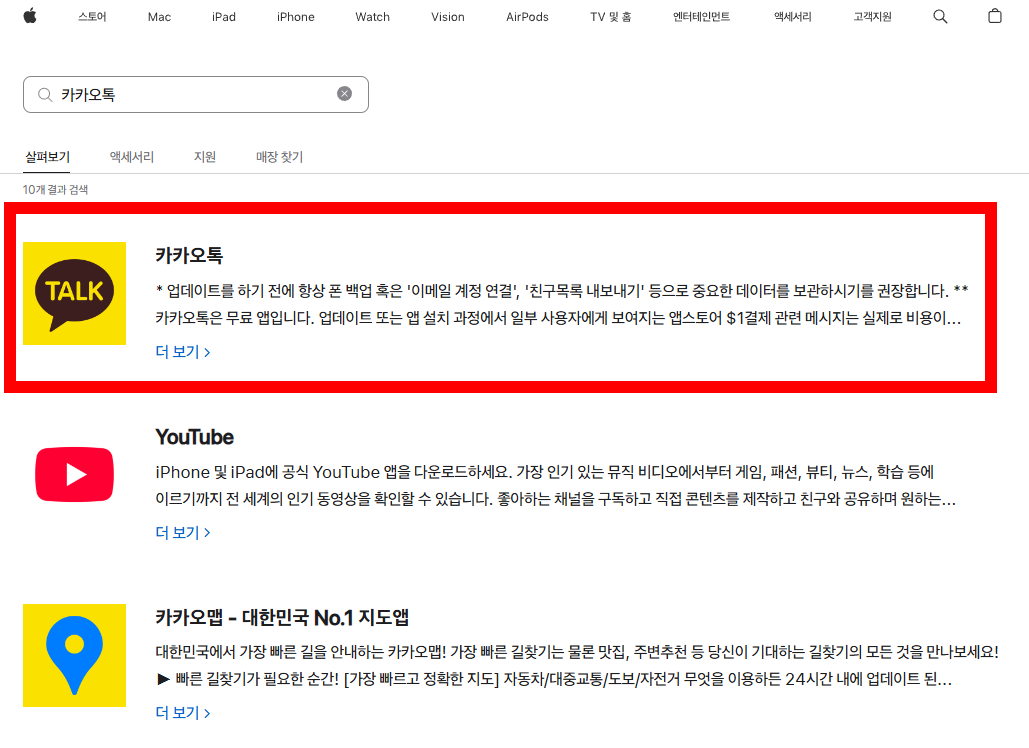
Task: Open the Mac menu
Action: point(159,16)
